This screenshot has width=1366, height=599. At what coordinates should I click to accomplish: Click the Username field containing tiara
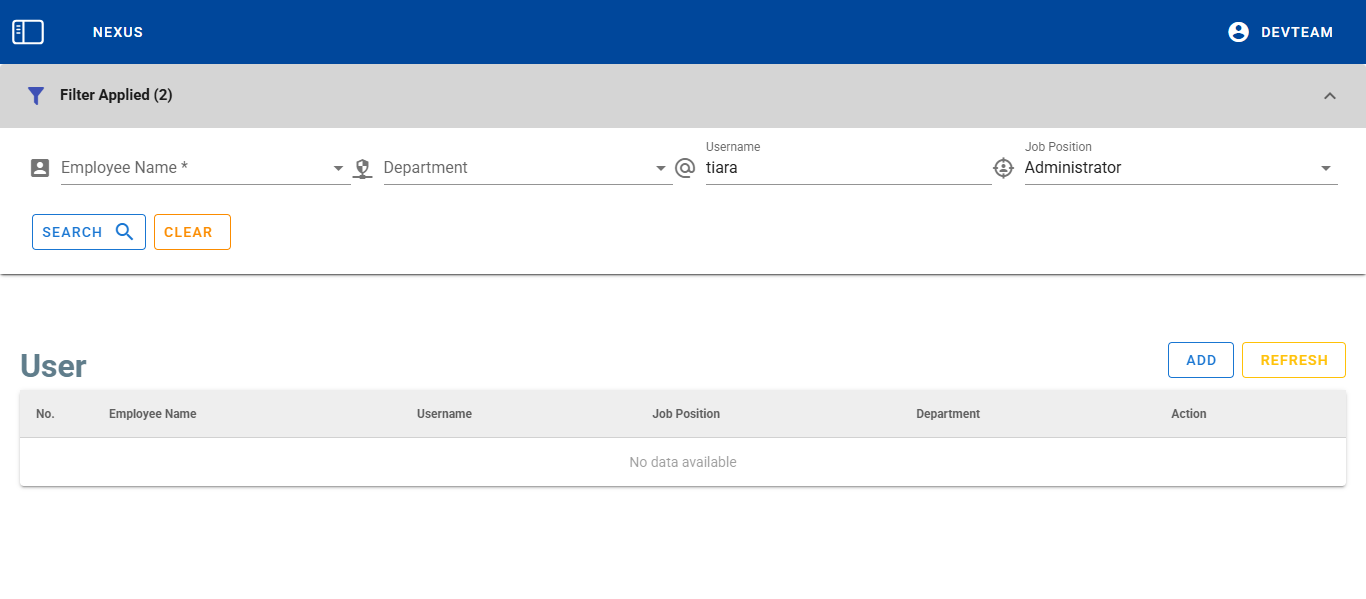[845, 168]
